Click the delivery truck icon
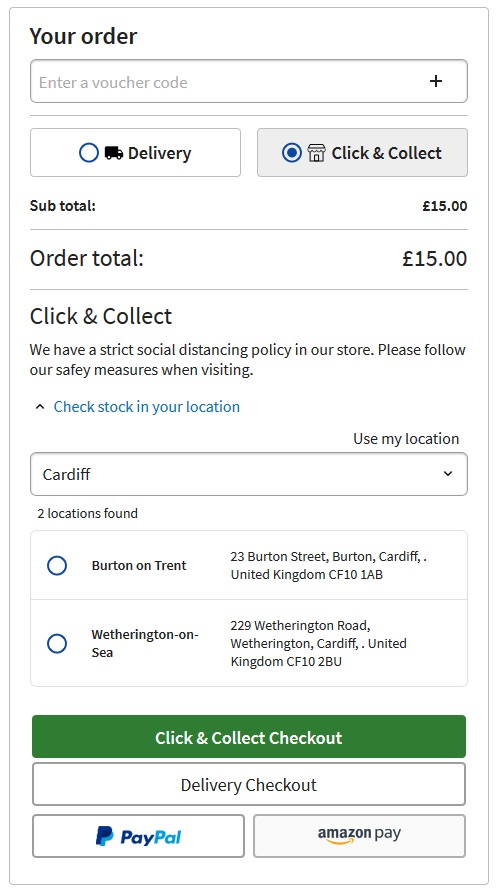The height and width of the screenshot is (892, 496). tap(114, 153)
